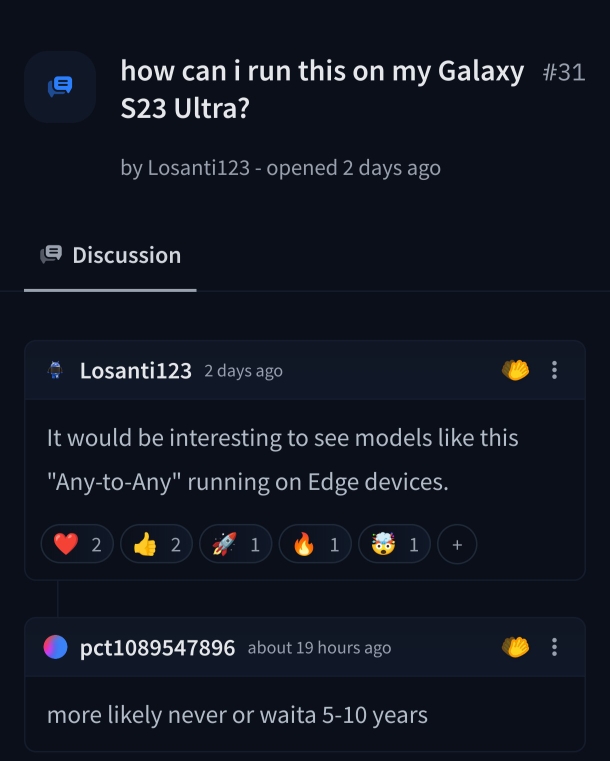
Task: Toggle the heart reaction
Action: pos(77,544)
